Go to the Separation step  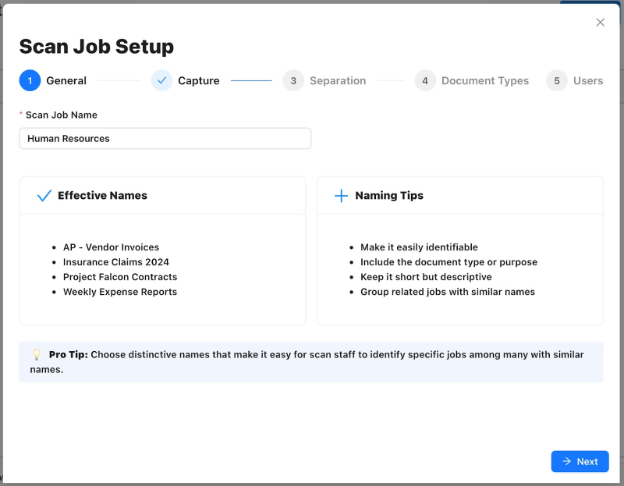pyautogui.click(x=337, y=81)
